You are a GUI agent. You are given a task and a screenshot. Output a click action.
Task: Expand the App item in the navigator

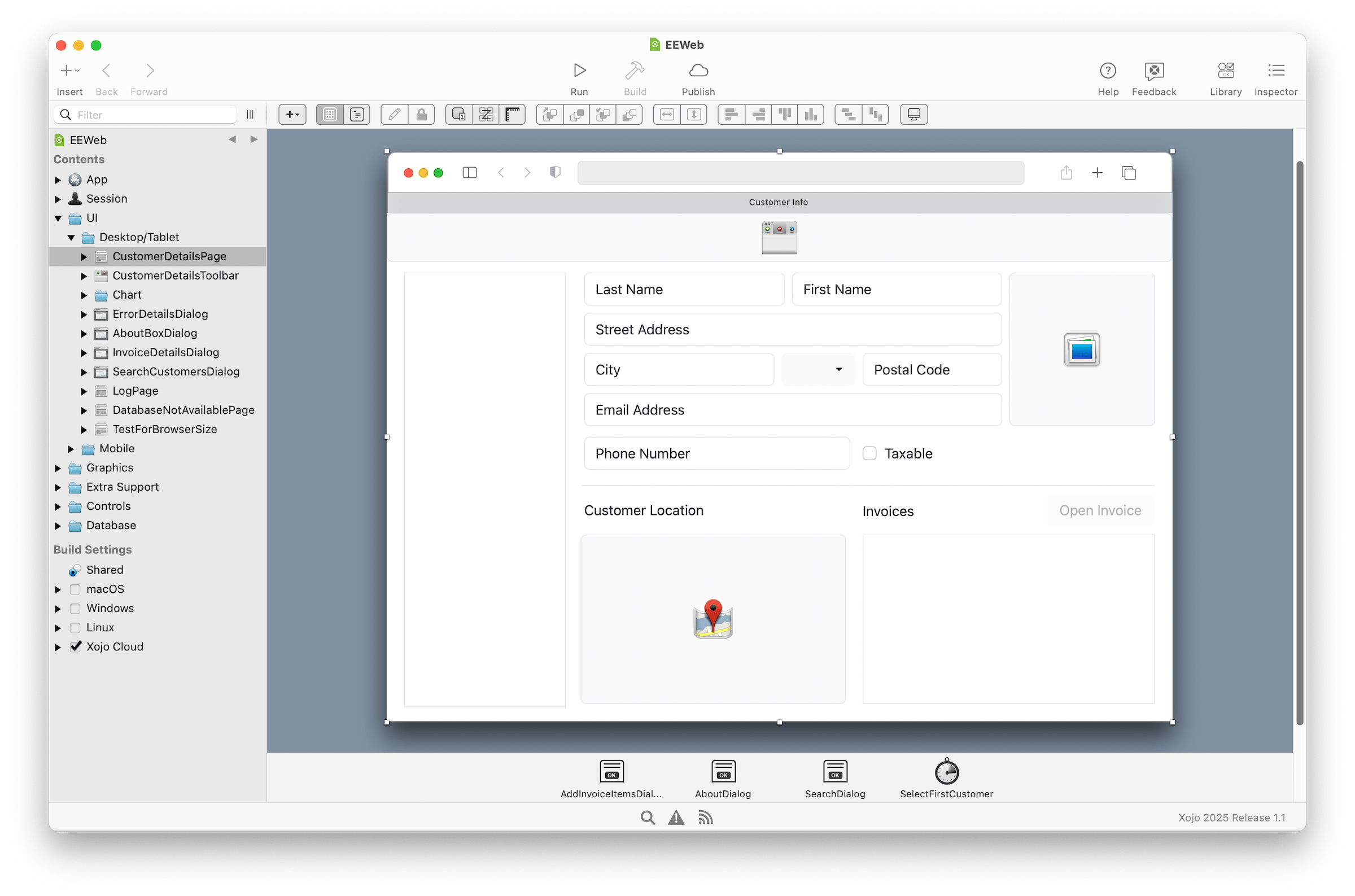click(x=58, y=179)
